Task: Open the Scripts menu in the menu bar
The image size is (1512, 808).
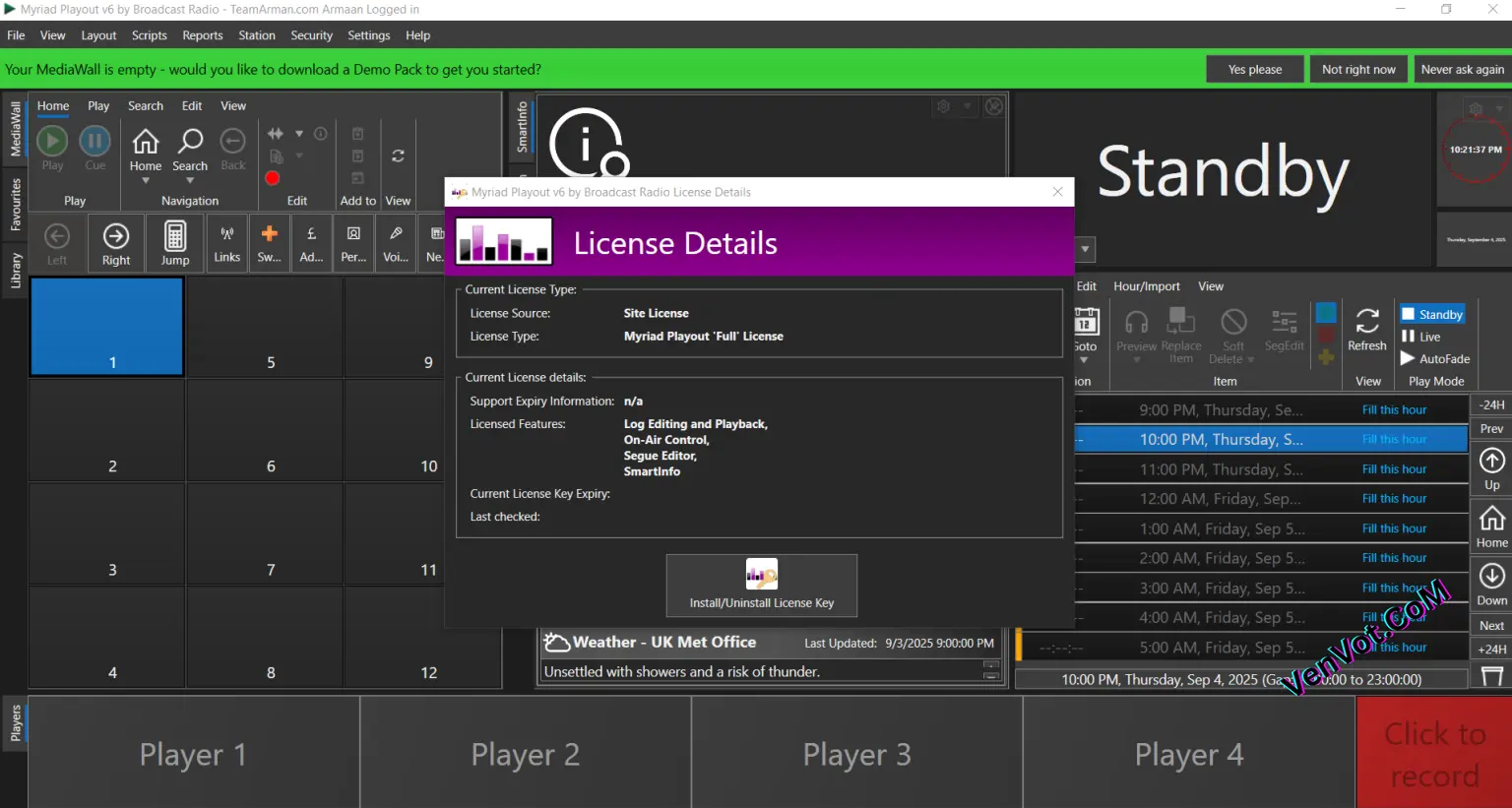Action: 149,34
